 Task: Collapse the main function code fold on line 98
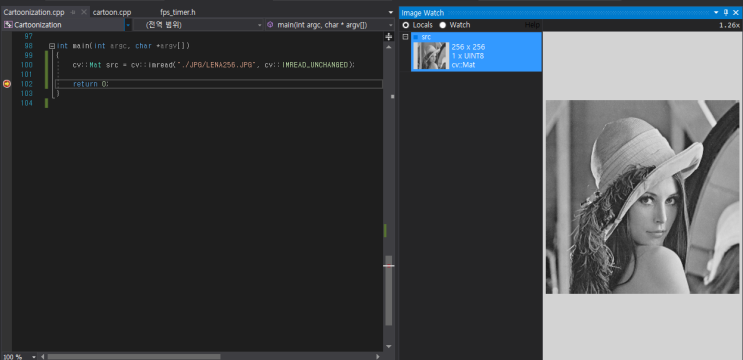(x=52, y=46)
